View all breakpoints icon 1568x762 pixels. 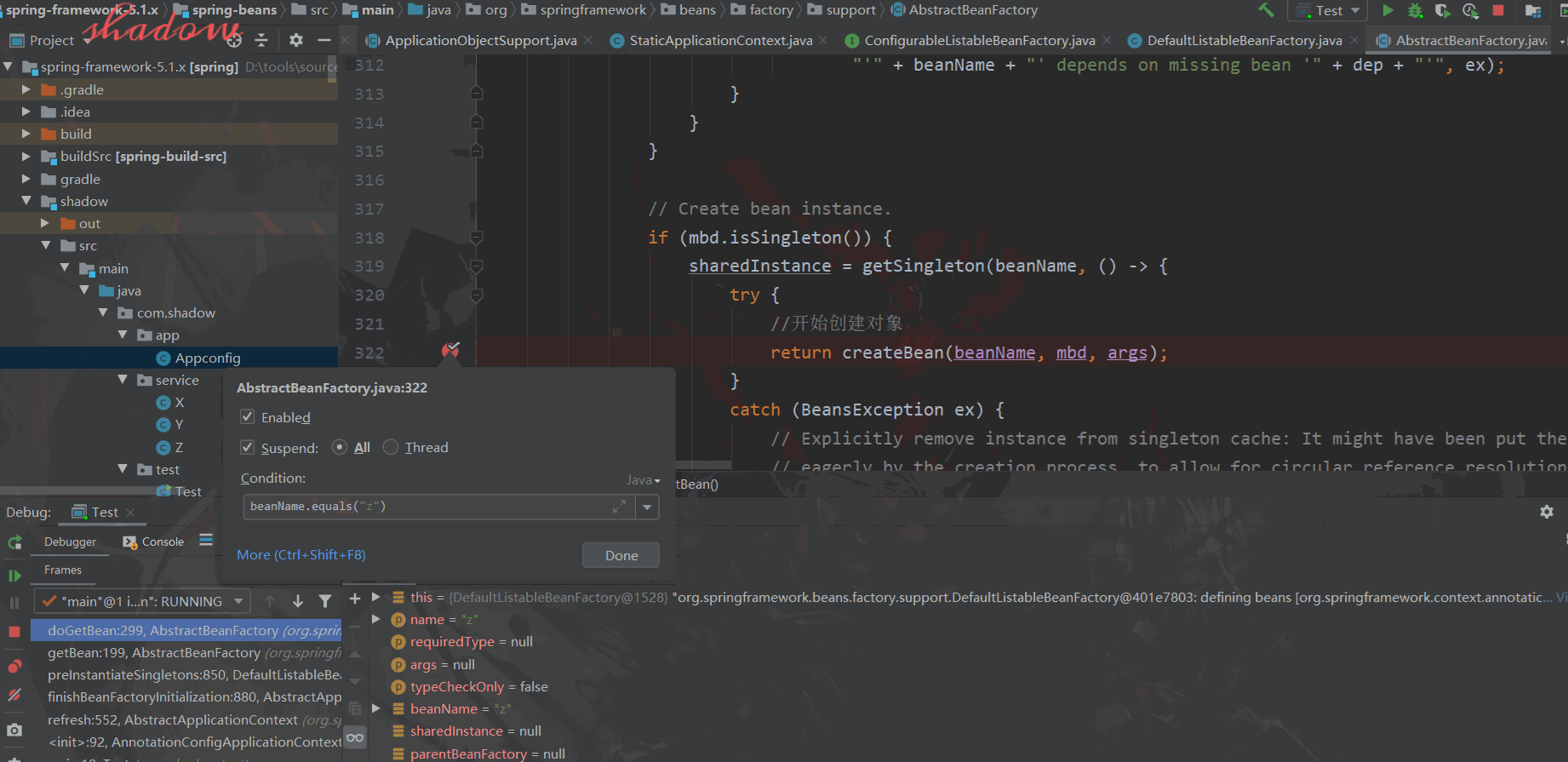[14, 666]
